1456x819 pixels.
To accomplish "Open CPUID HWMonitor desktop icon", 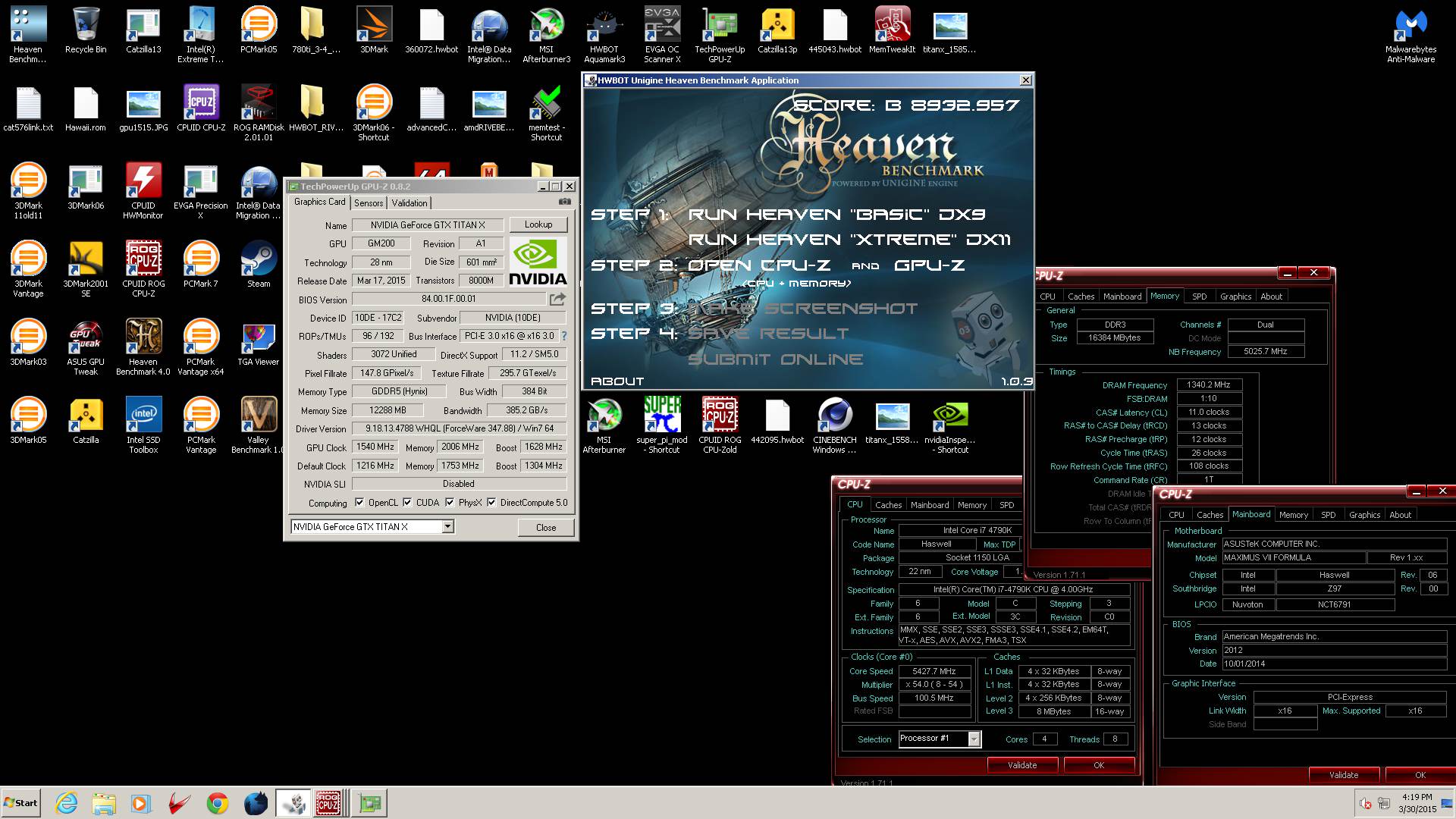I will click(143, 191).
